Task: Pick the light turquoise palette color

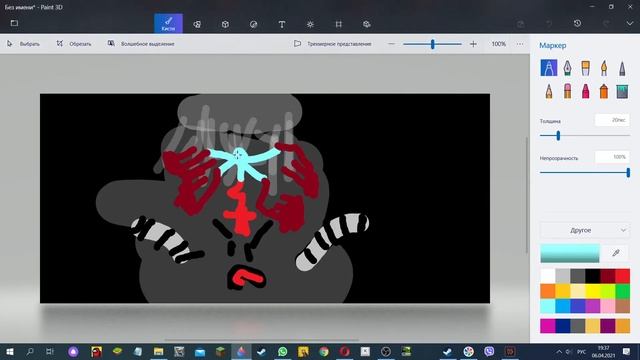Action: point(548,306)
